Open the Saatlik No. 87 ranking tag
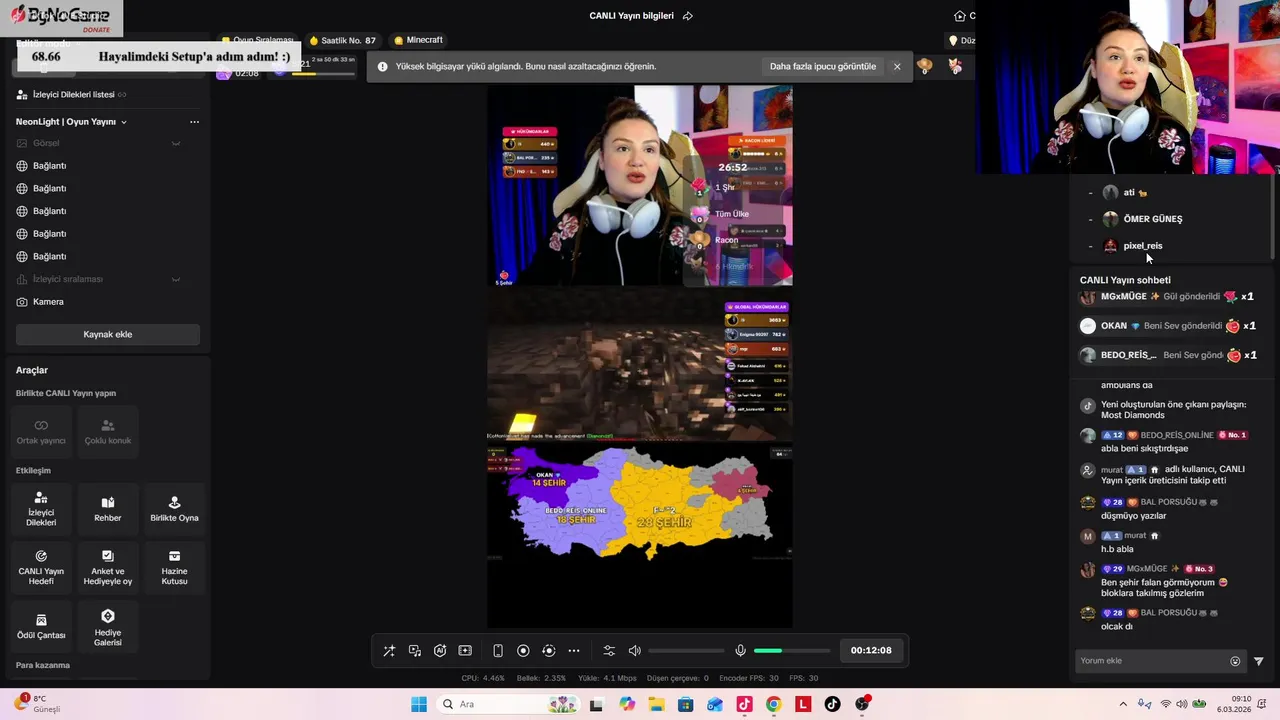The width and height of the screenshot is (1280, 720). (x=342, y=41)
